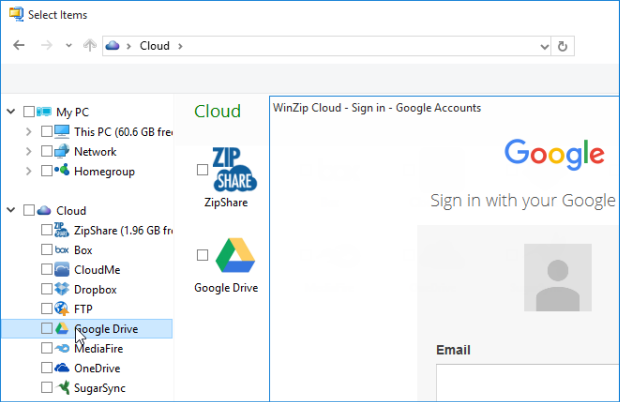Check the This PC checkbox
Screen dimensions: 620x402
pyautogui.click(x=47, y=131)
